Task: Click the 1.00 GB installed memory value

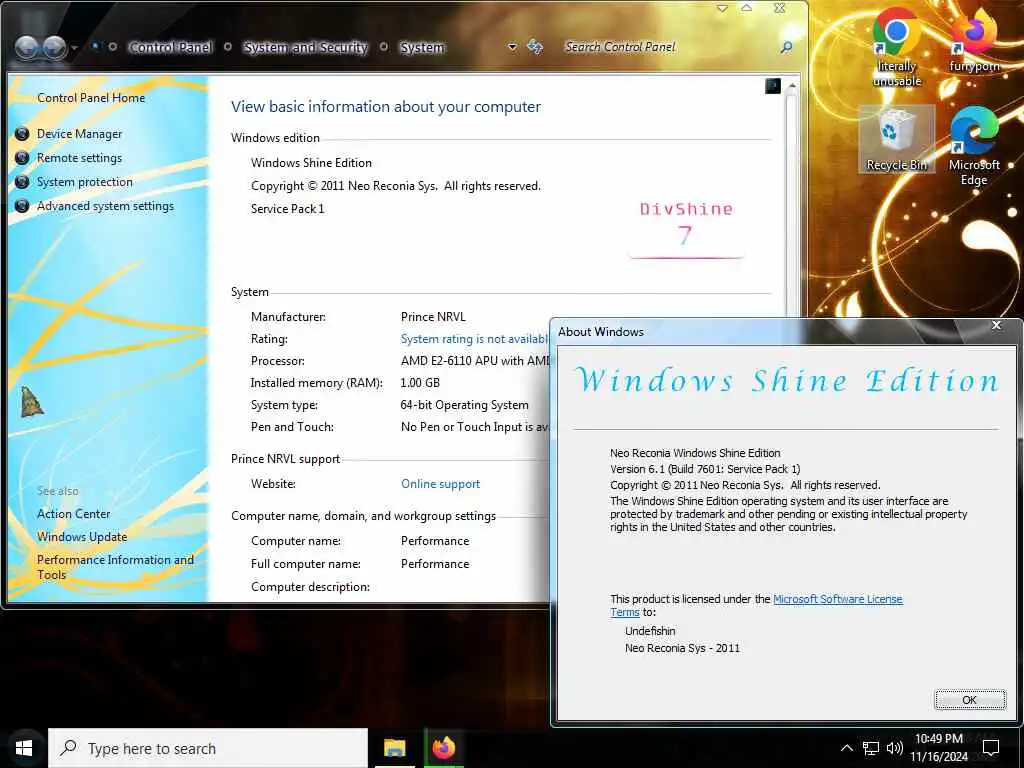Action: [x=420, y=383]
